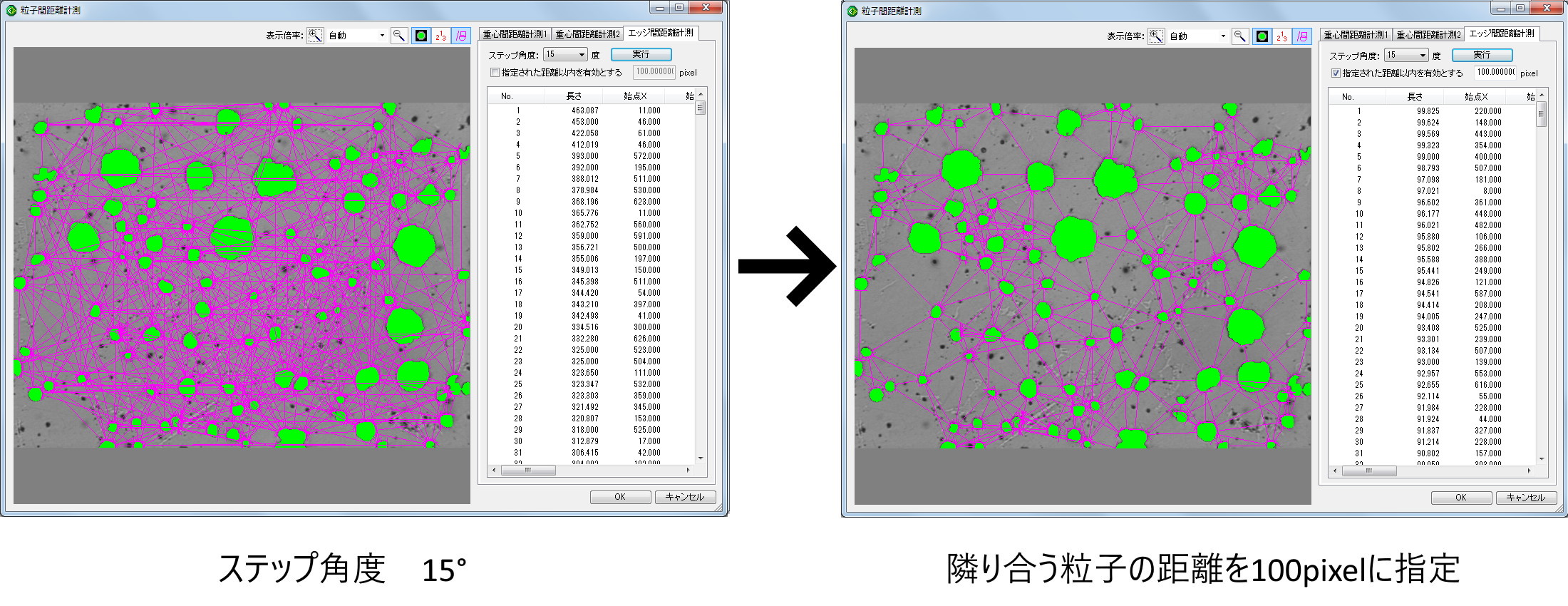
Task: Click the 始点X column header in left window
Action: coord(634,96)
